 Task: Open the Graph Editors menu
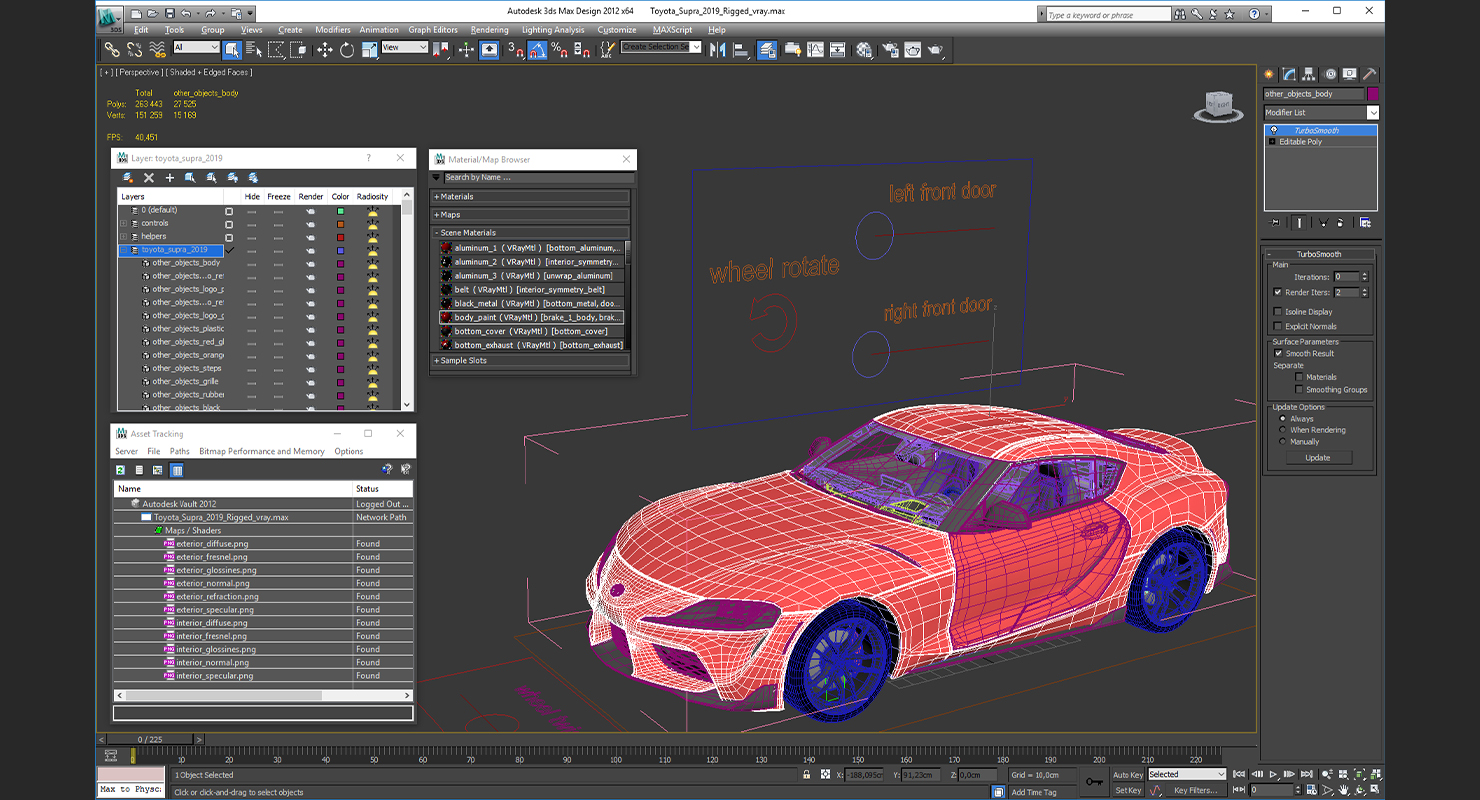pos(433,30)
